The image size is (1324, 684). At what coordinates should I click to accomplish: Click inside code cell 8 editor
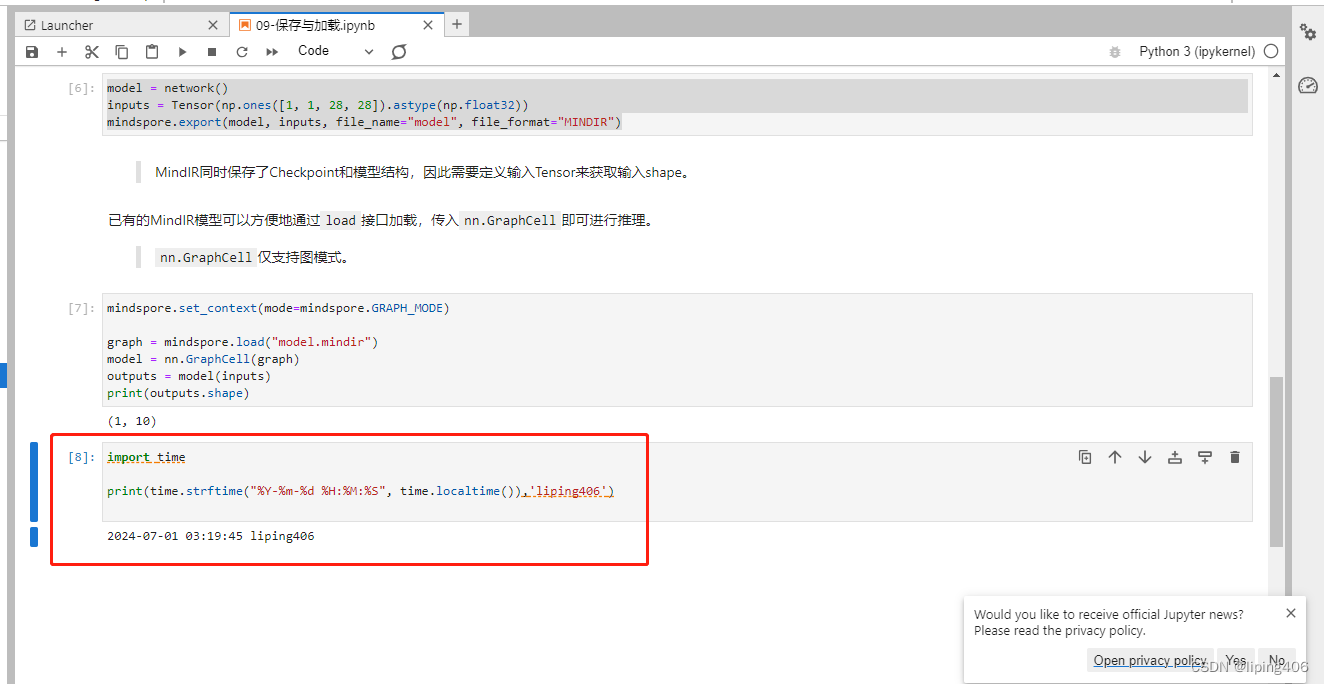click(x=677, y=482)
